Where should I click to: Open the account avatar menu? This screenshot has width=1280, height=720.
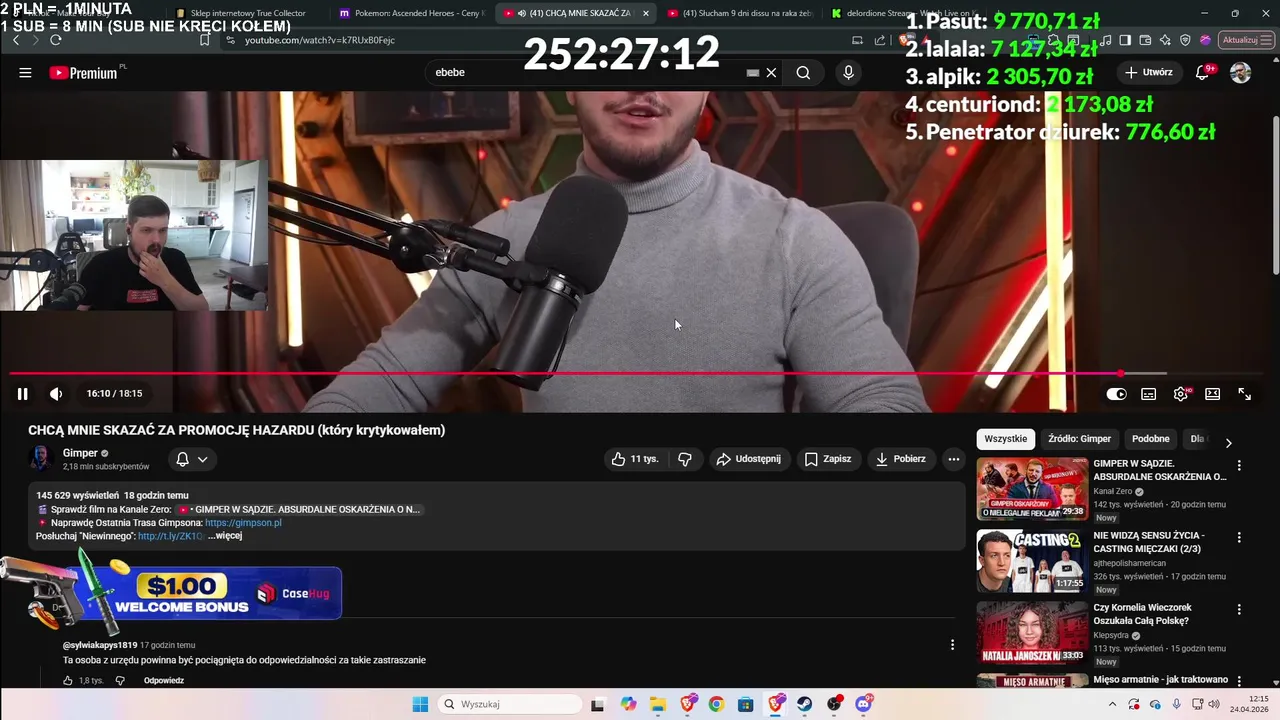click(1240, 72)
